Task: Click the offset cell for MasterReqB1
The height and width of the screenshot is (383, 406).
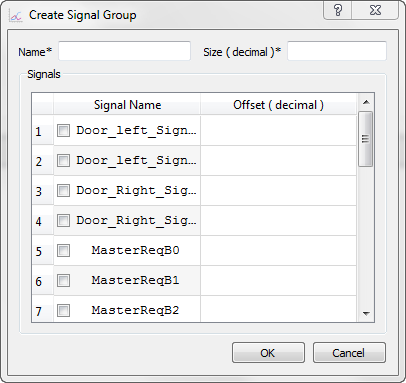Action: [x=278, y=280]
